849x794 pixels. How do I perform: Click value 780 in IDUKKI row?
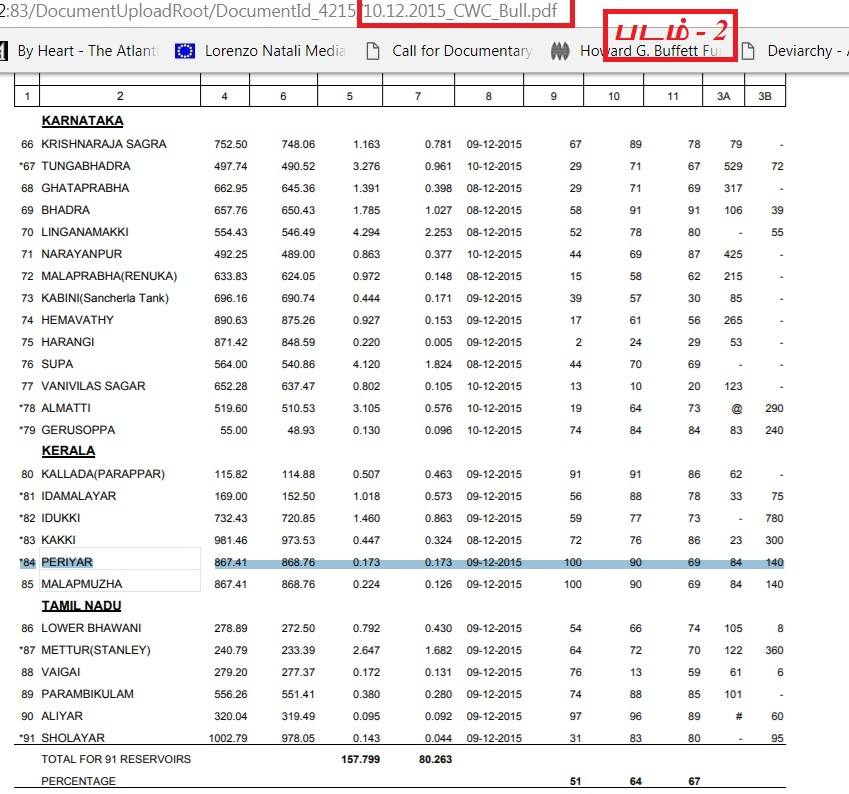point(774,518)
